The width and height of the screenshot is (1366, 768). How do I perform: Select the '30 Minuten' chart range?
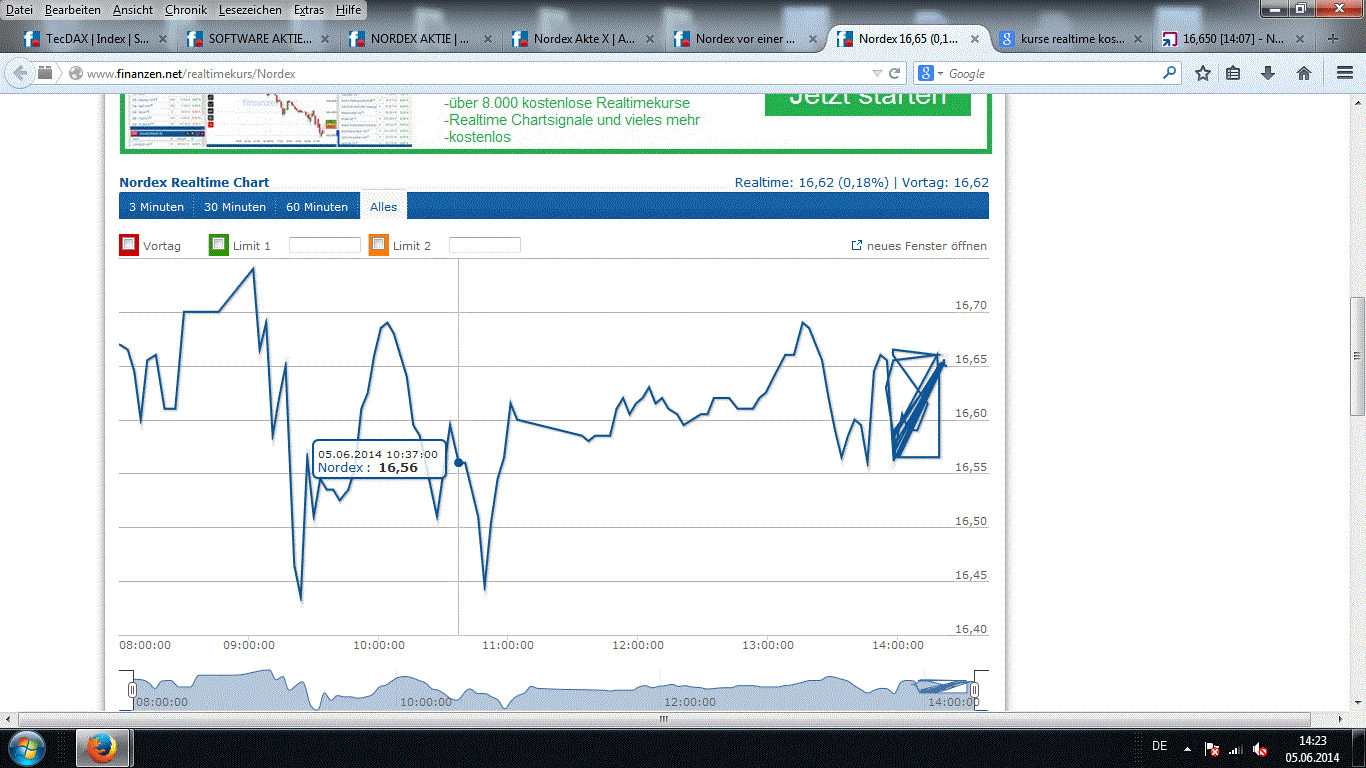(235, 207)
